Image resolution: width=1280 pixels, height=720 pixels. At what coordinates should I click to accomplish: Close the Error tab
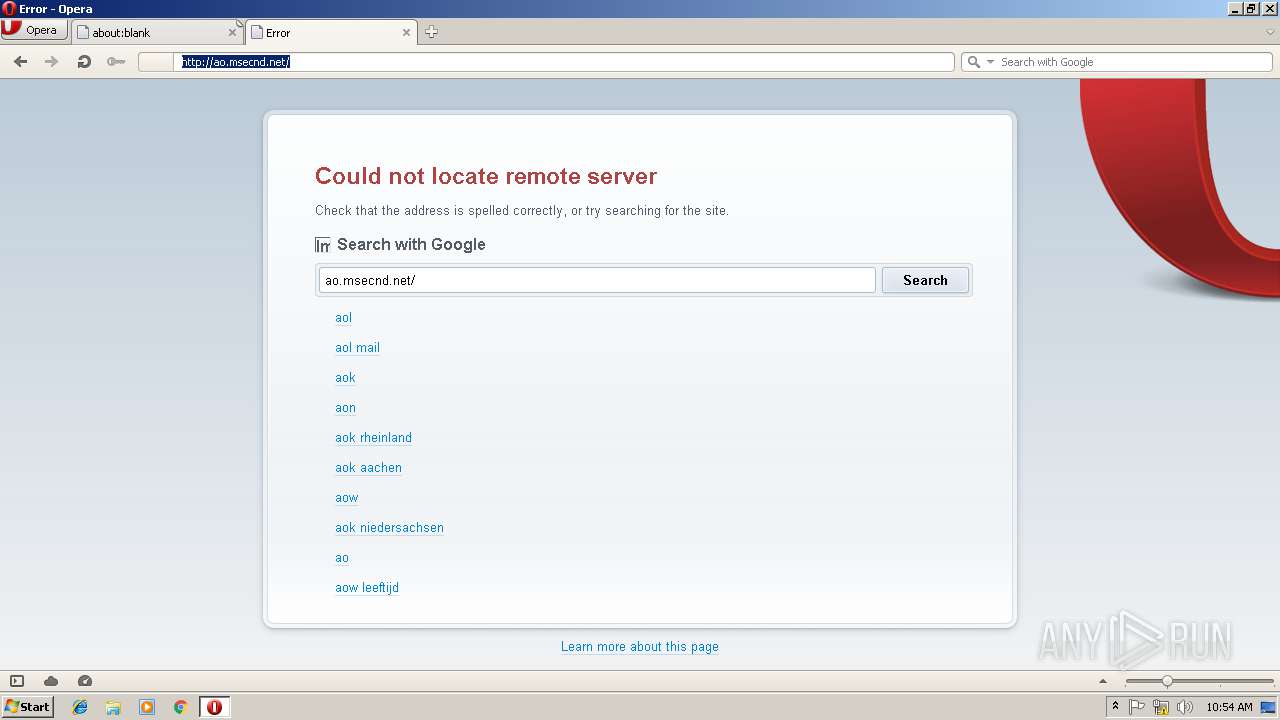[x=406, y=33]
